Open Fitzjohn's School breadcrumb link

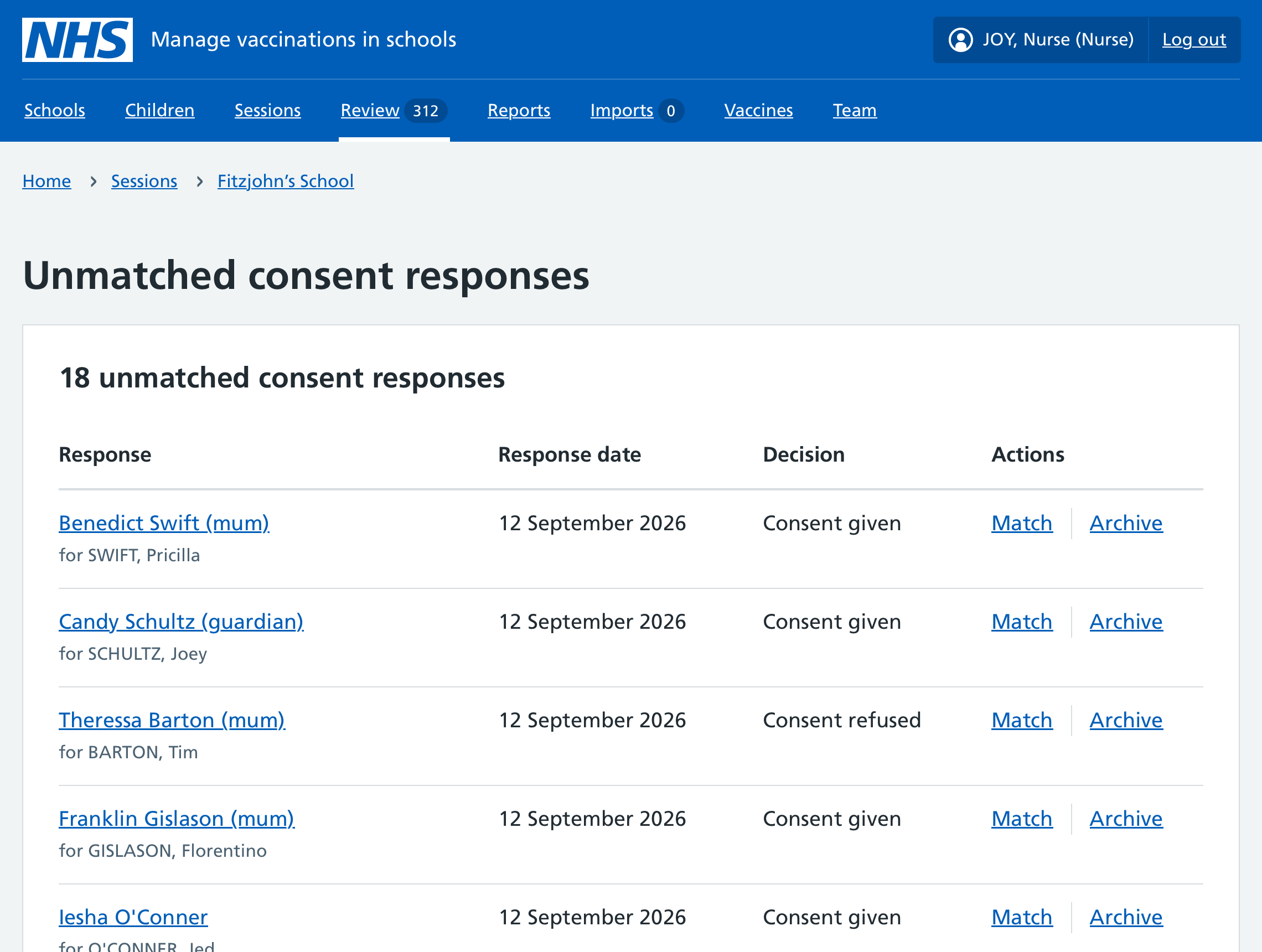[286, 181]
